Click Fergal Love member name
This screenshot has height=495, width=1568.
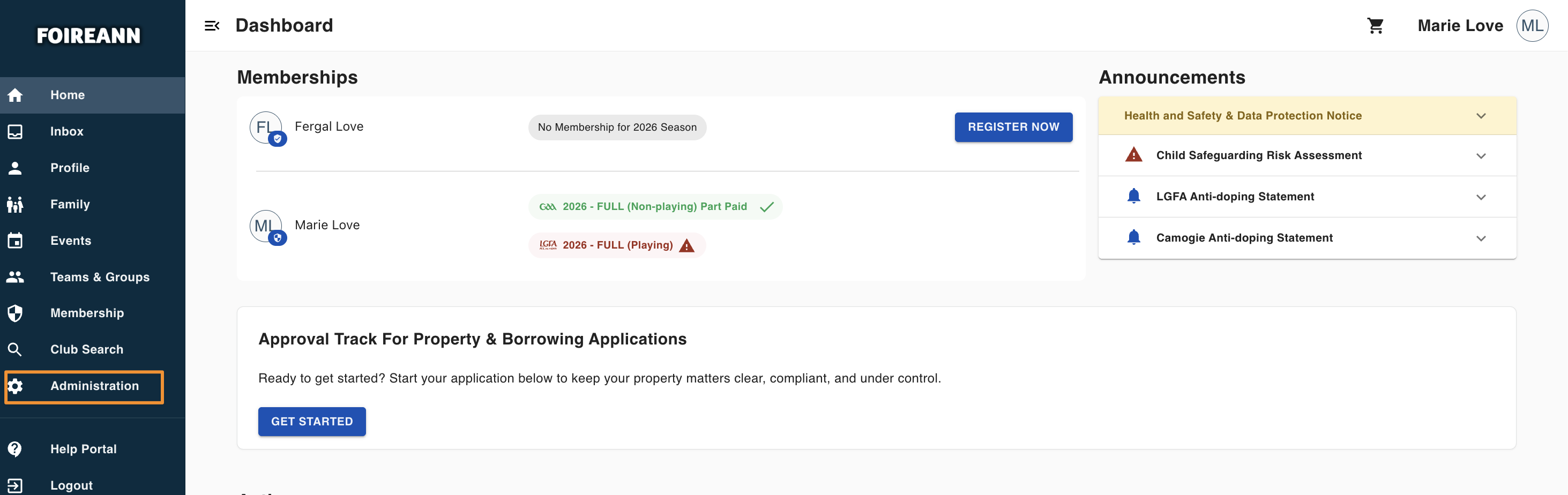pos(328,126)
